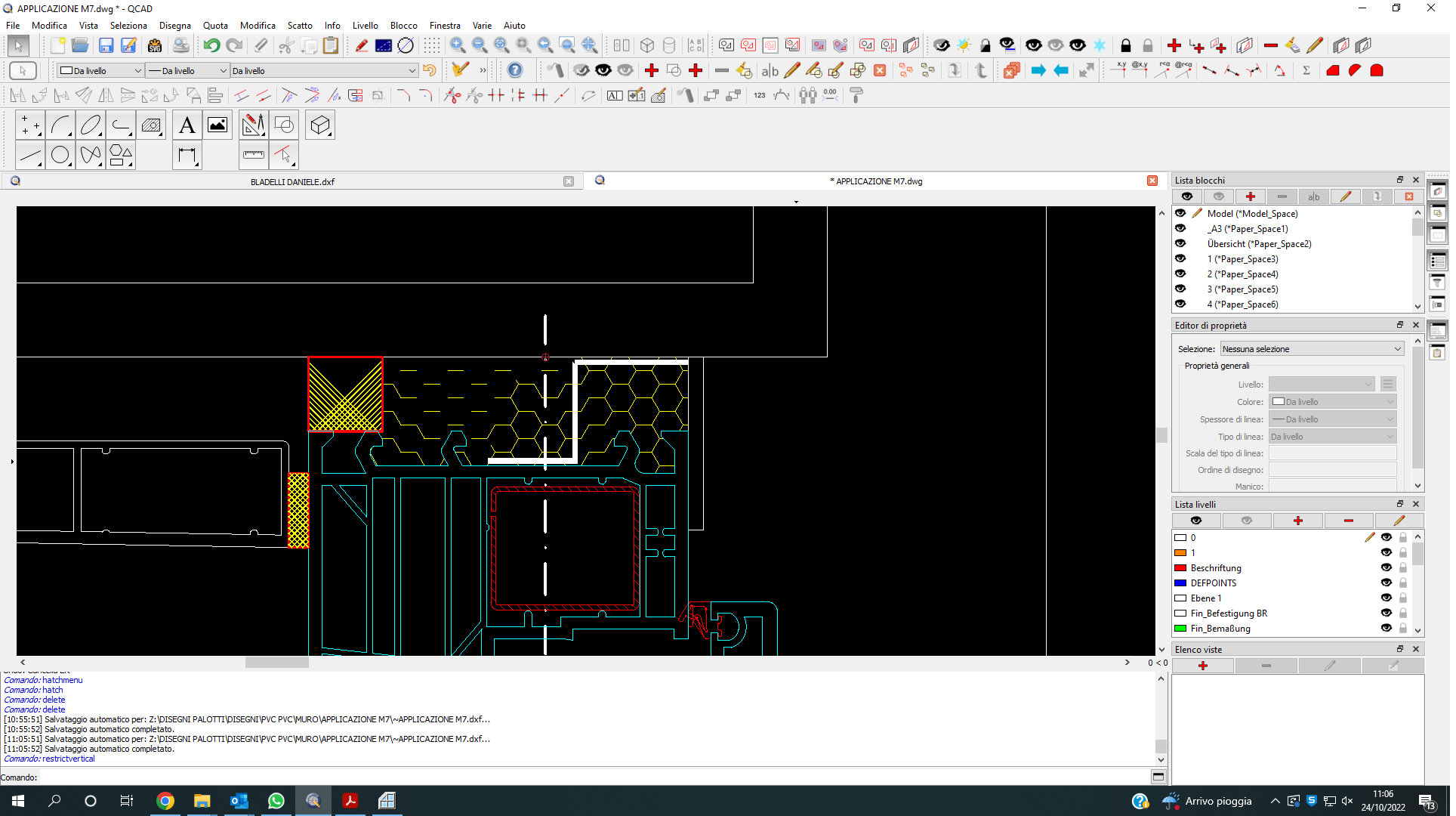Open the Line drawing tools

[x=30, y=156]
